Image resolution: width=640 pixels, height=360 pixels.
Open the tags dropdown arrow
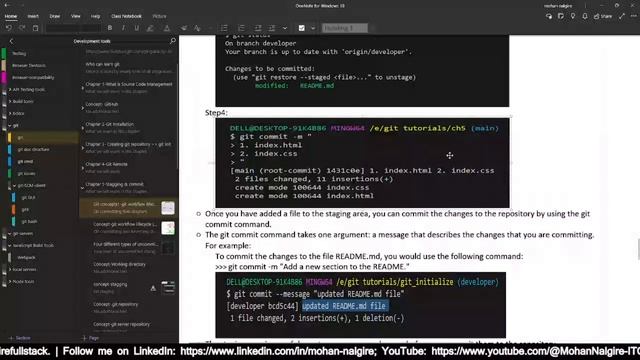313,28
